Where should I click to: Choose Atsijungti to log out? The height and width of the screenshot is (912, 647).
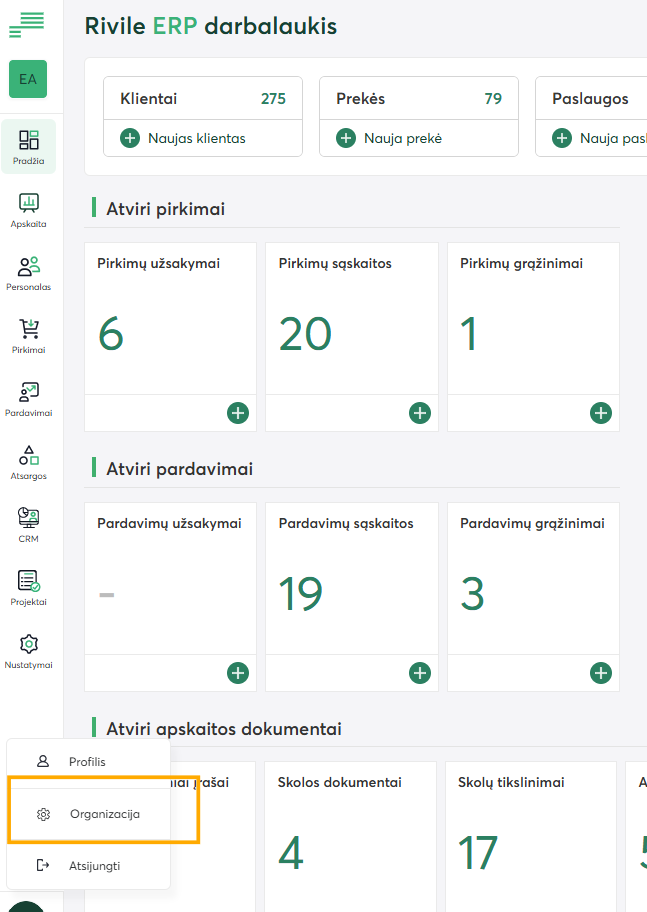pos(88,865)
